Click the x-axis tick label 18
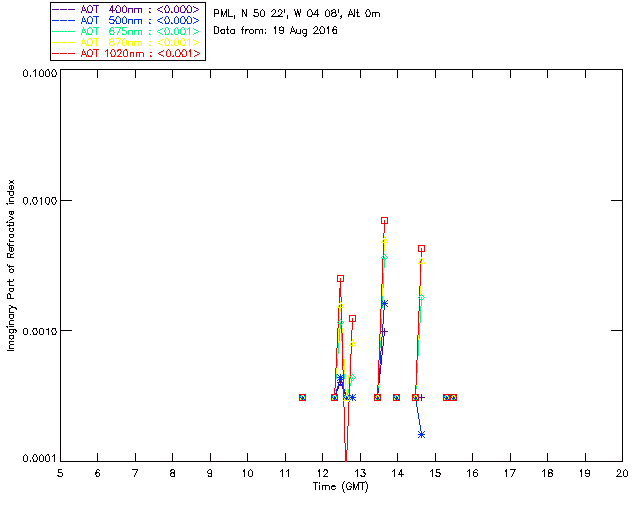Screen dimensions: 640x512 point(548,473)
